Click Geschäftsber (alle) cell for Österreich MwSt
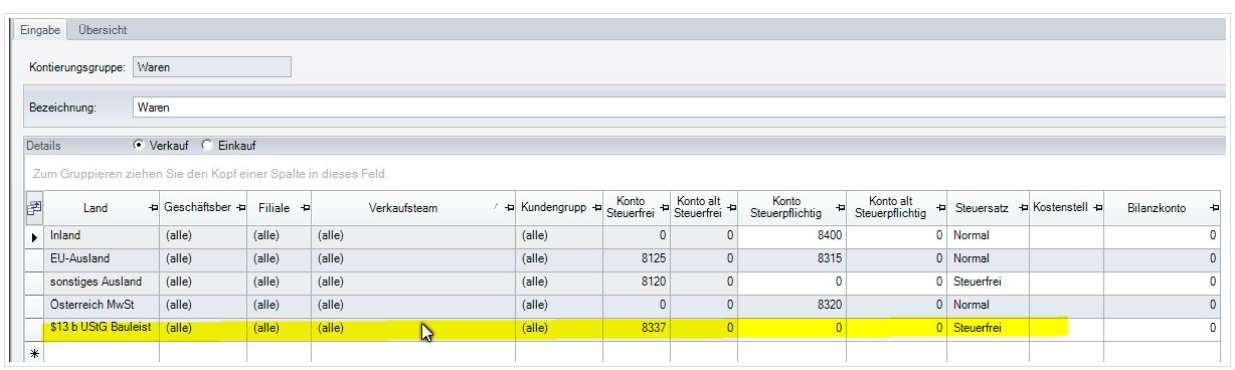 click(202, 304)
